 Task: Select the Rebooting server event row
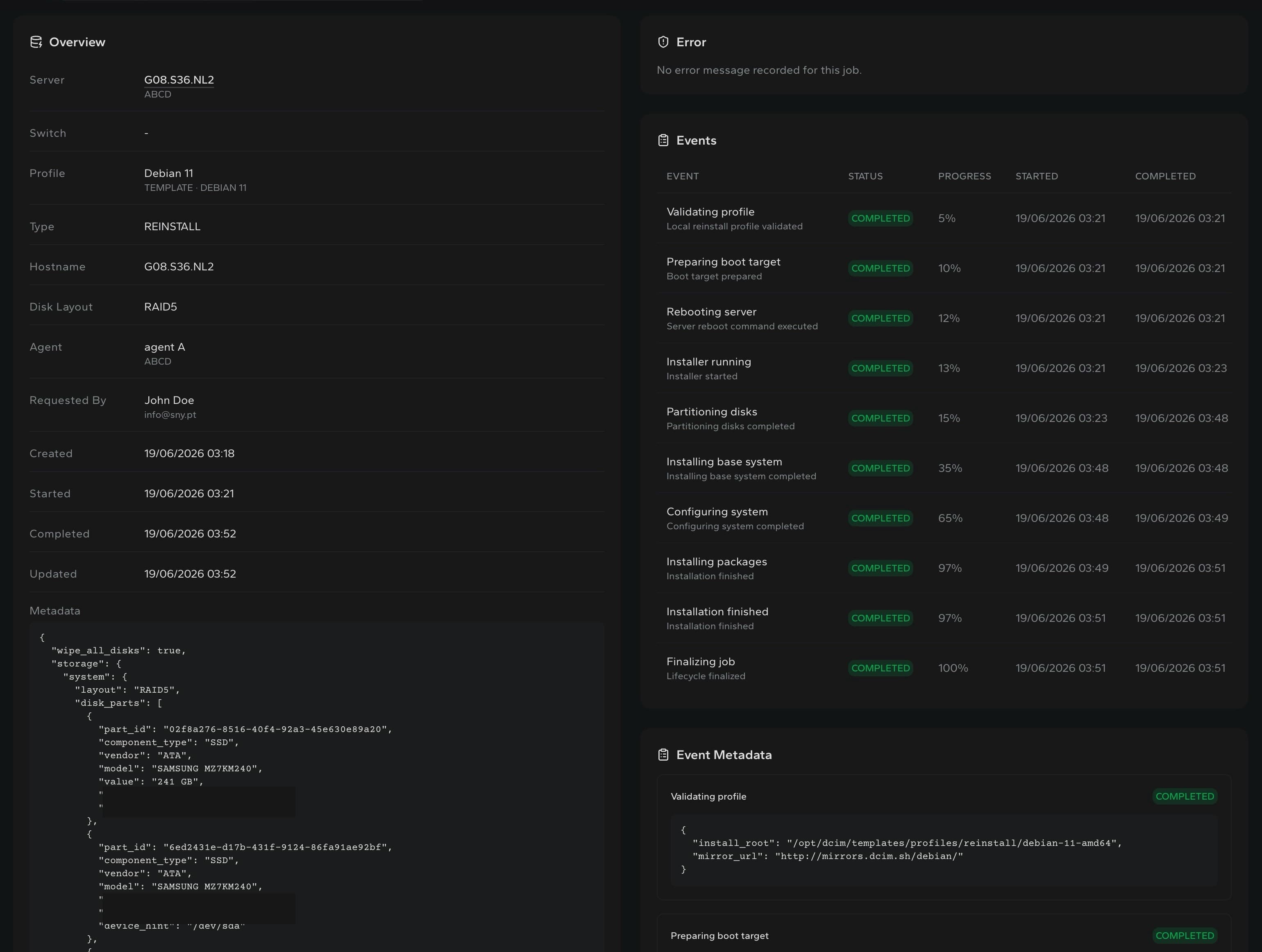pos(944,318)
